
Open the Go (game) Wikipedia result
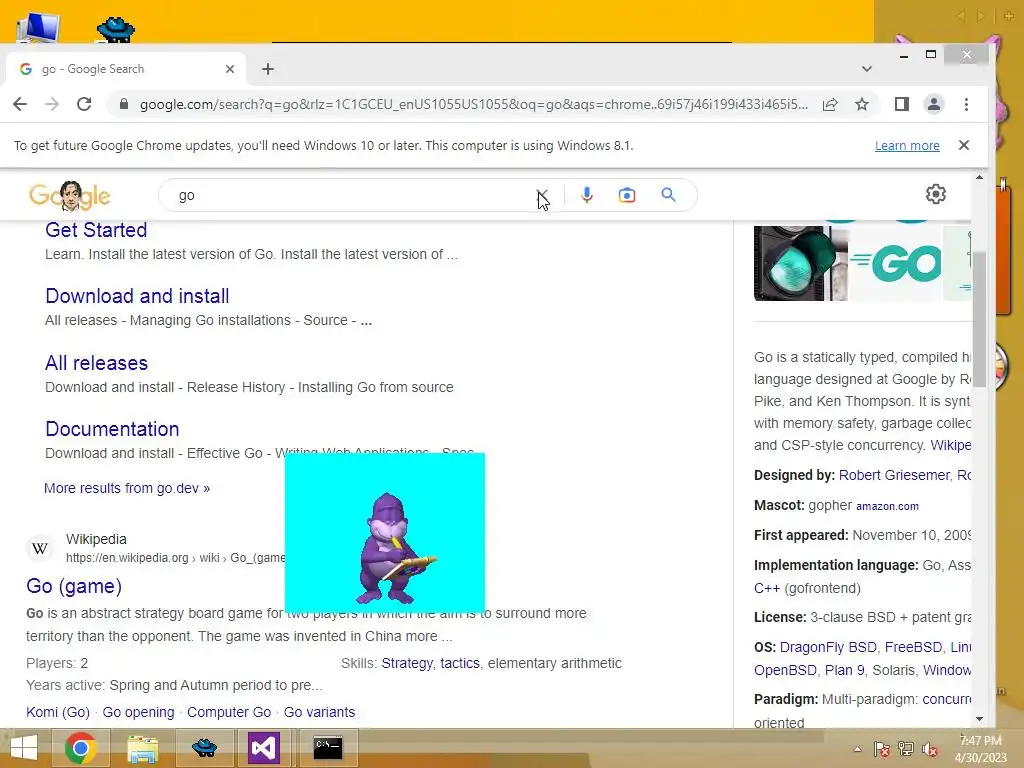tap(74, 586)
